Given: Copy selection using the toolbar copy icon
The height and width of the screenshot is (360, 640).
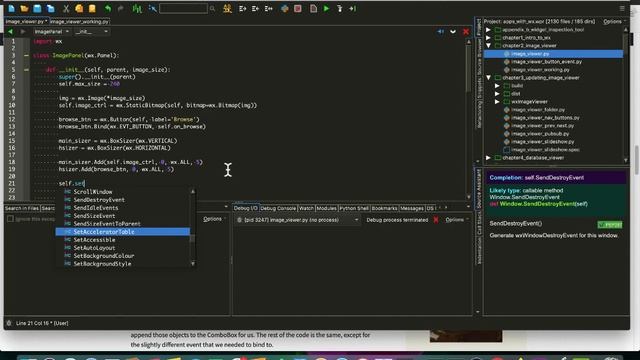Looking at the screenshot, I should point(79,8).
